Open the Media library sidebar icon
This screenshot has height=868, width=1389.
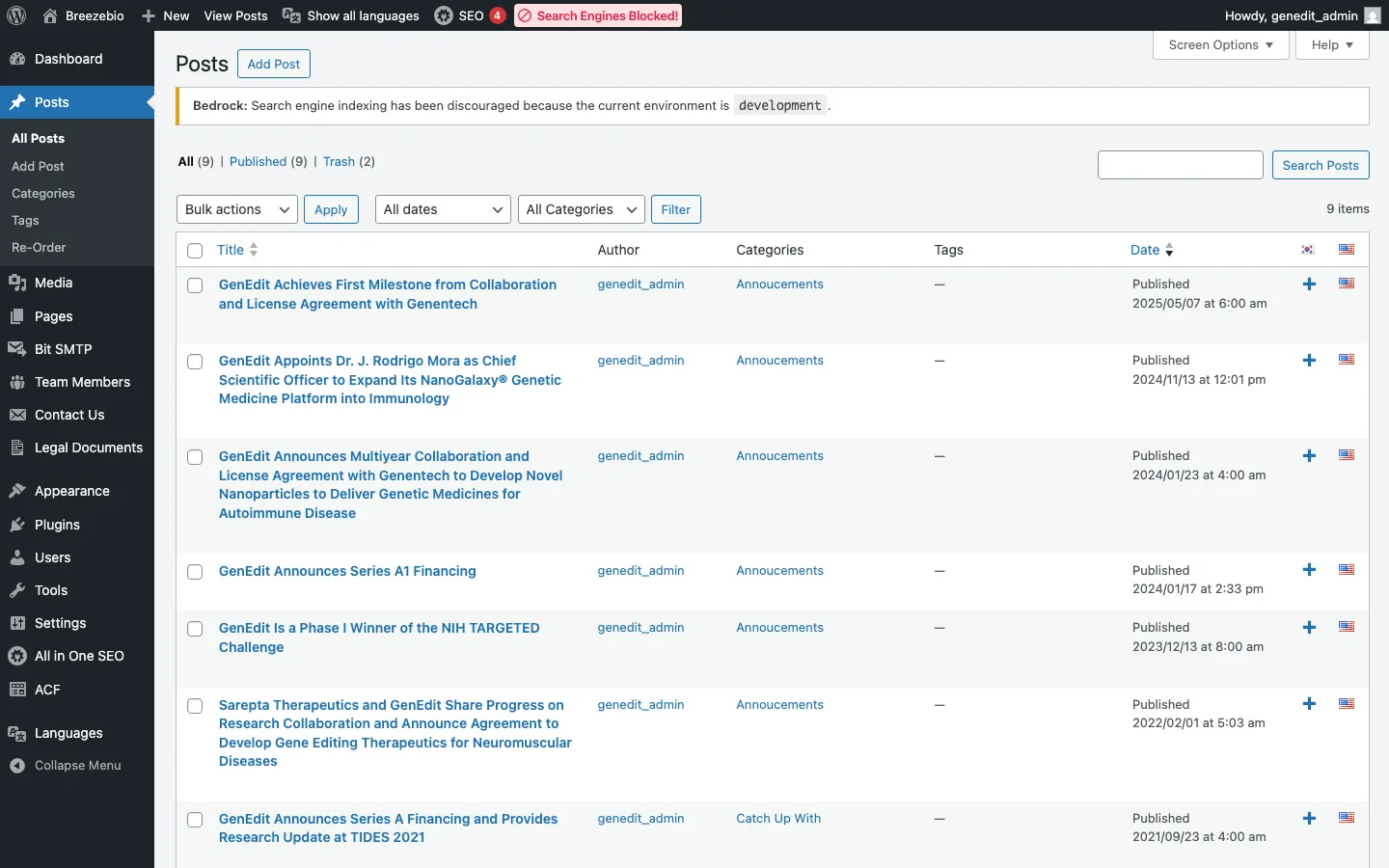click(x=17, y=283)
